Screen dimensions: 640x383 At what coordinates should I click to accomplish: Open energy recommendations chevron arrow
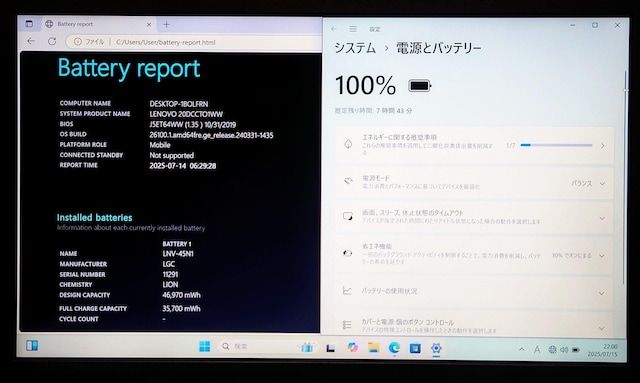pos(603,146)
